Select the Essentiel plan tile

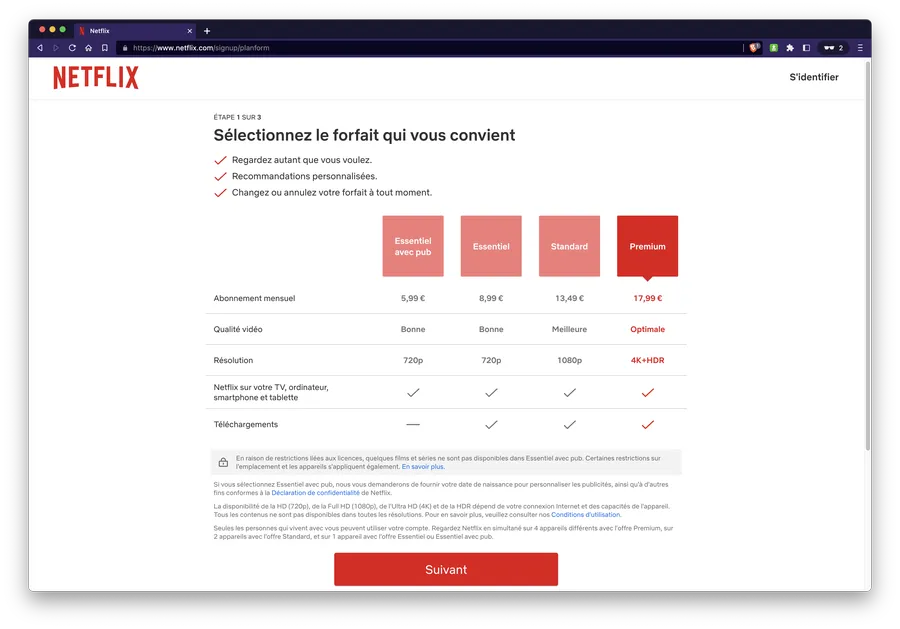(x=491, y=246)
